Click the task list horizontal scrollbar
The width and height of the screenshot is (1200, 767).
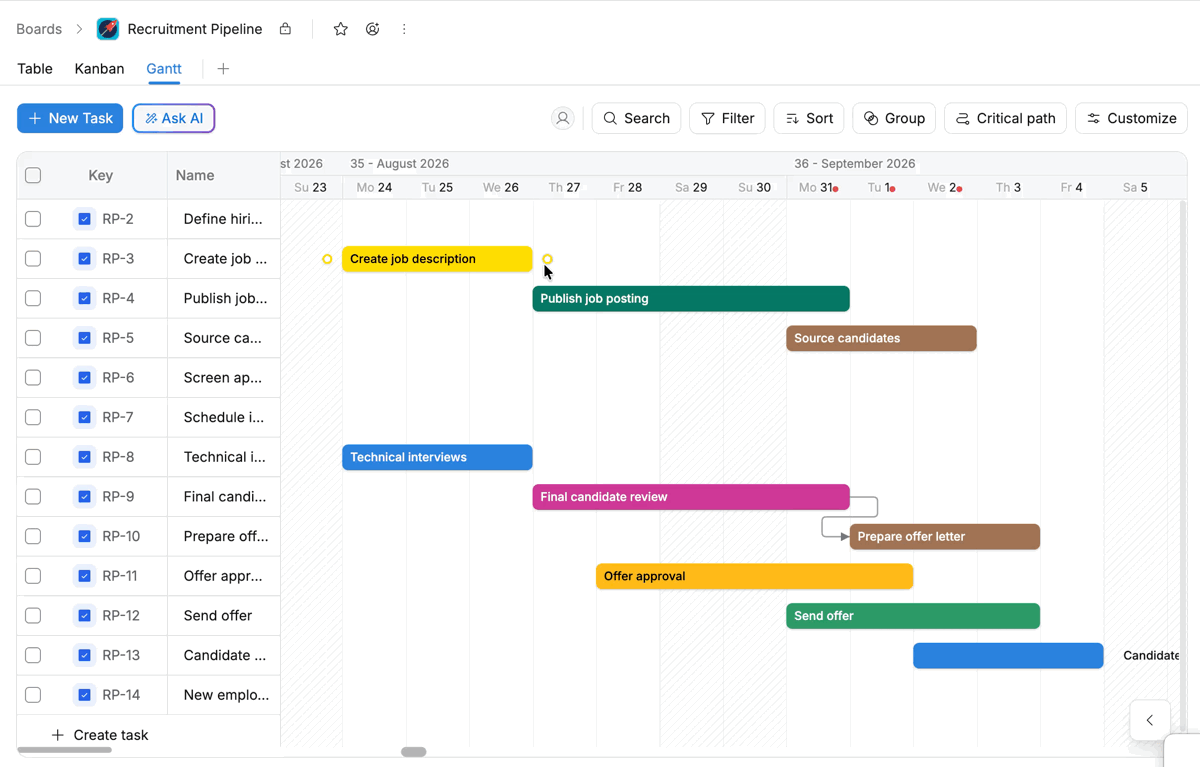(x=65, y=750)
